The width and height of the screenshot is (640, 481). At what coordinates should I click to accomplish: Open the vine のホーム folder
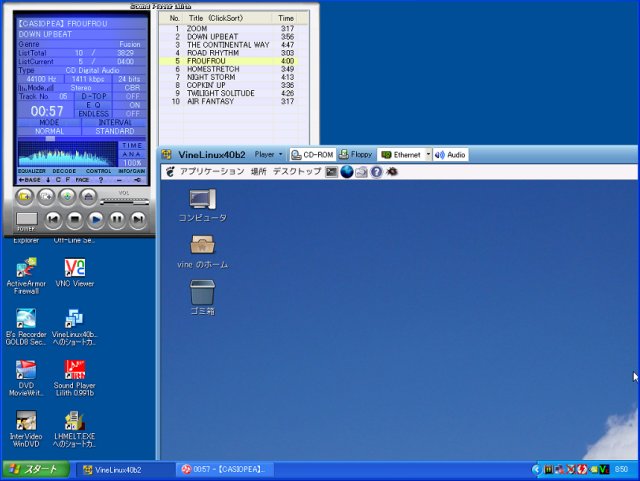(202, 245)
